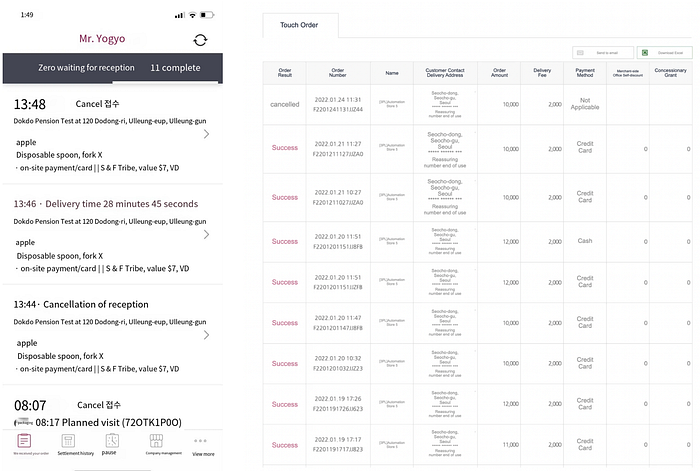
Task: Click the Merchant-side Office Self-discount header
Action: pyautogui.click(x=628, y=73)
